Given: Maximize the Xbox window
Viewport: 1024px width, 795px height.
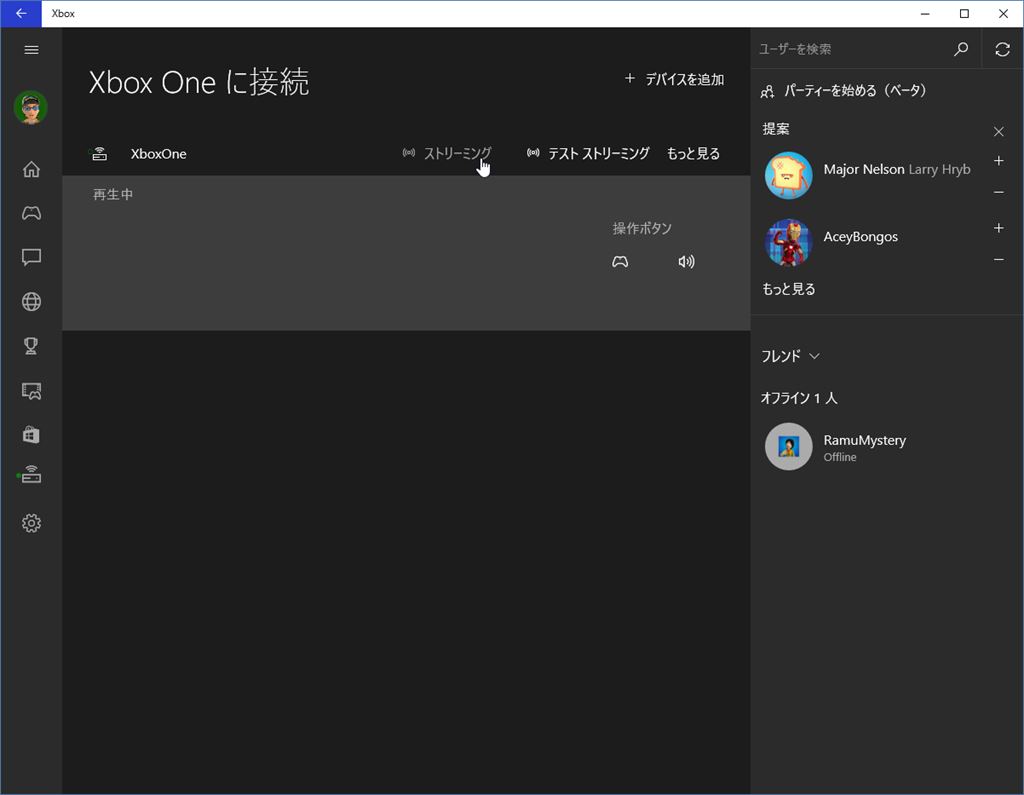Looking at the screenshot, I should (964, 14).
